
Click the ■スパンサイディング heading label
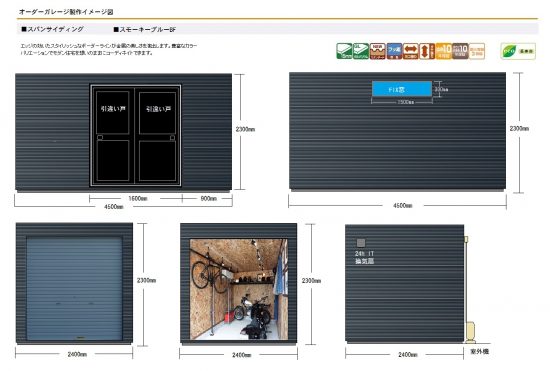tap(52, 29)
